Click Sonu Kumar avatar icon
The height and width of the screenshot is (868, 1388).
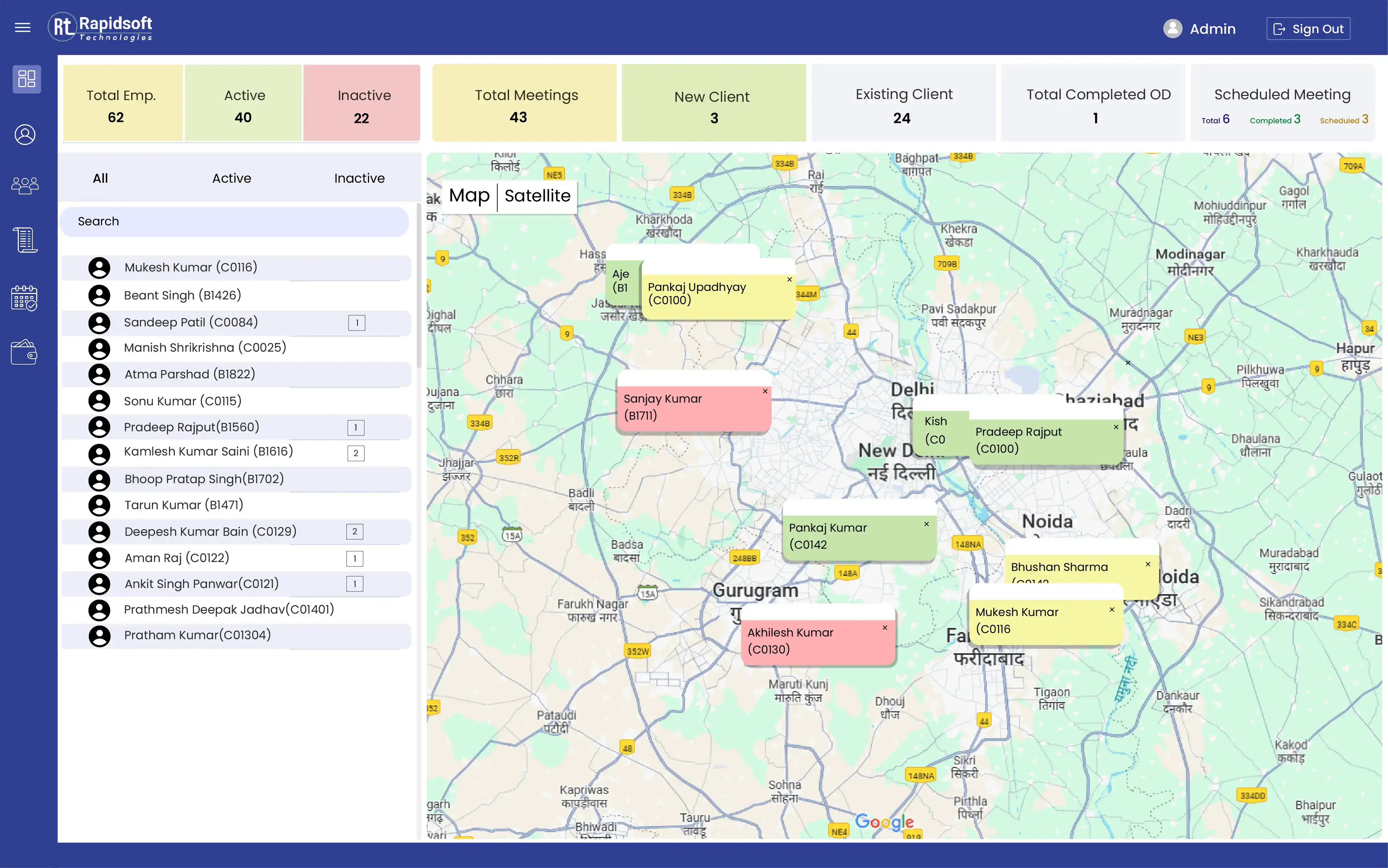click(x=99, y=401)
